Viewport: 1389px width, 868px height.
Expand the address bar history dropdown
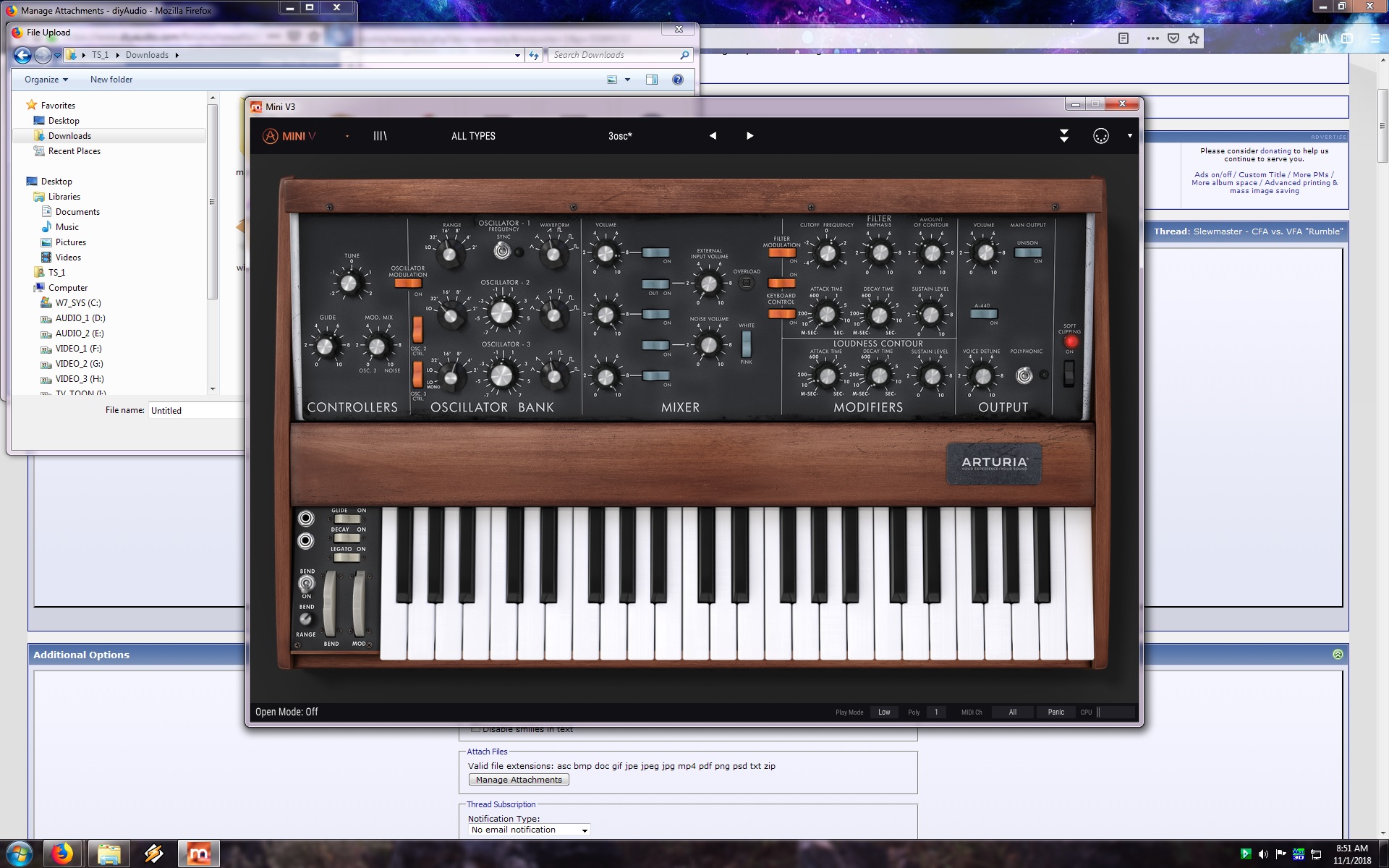click(517, 55)
